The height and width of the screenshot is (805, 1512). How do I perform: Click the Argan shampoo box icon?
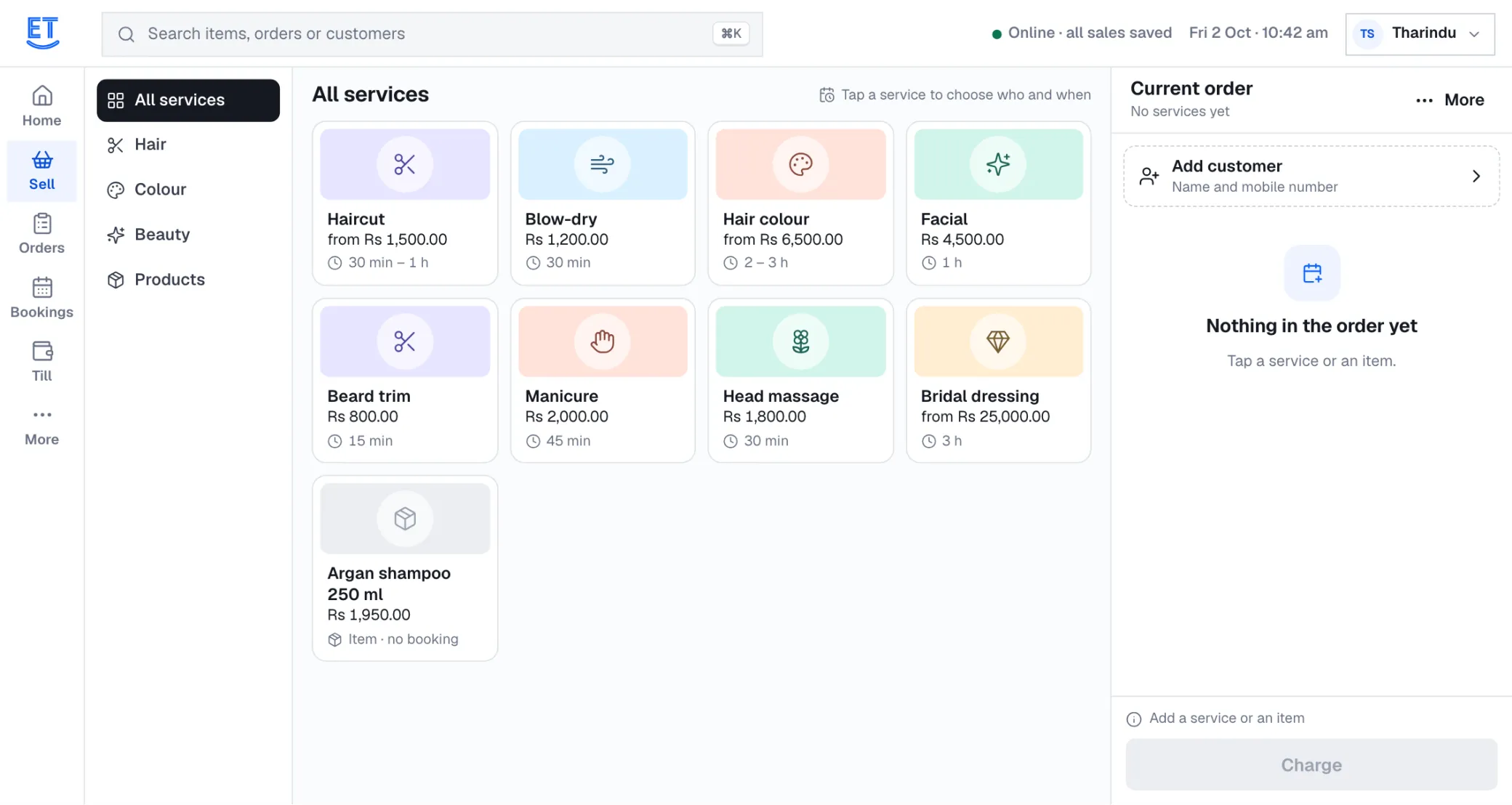pos(405,519)
